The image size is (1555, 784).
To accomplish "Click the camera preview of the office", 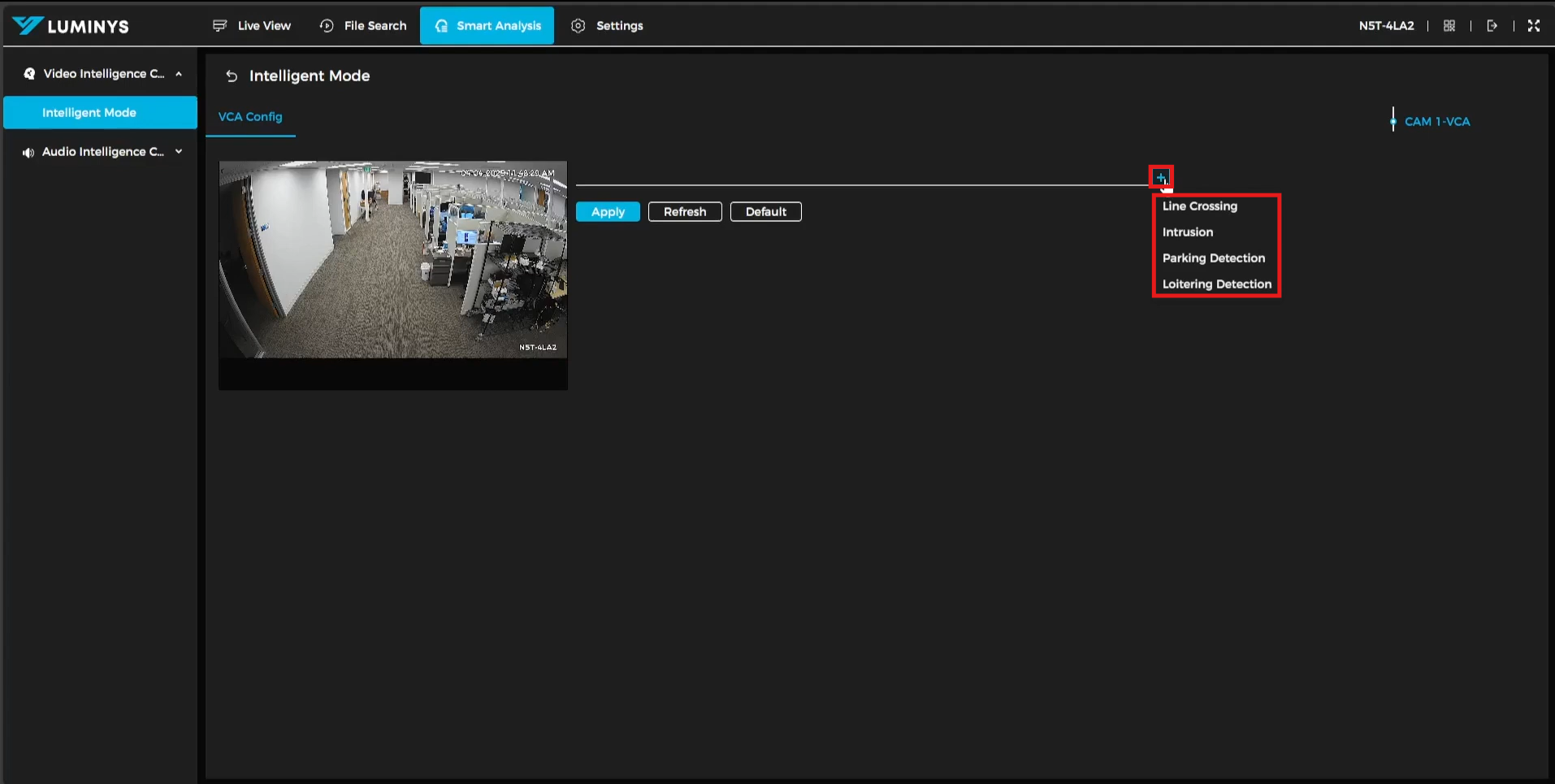I will click(392, 260).
